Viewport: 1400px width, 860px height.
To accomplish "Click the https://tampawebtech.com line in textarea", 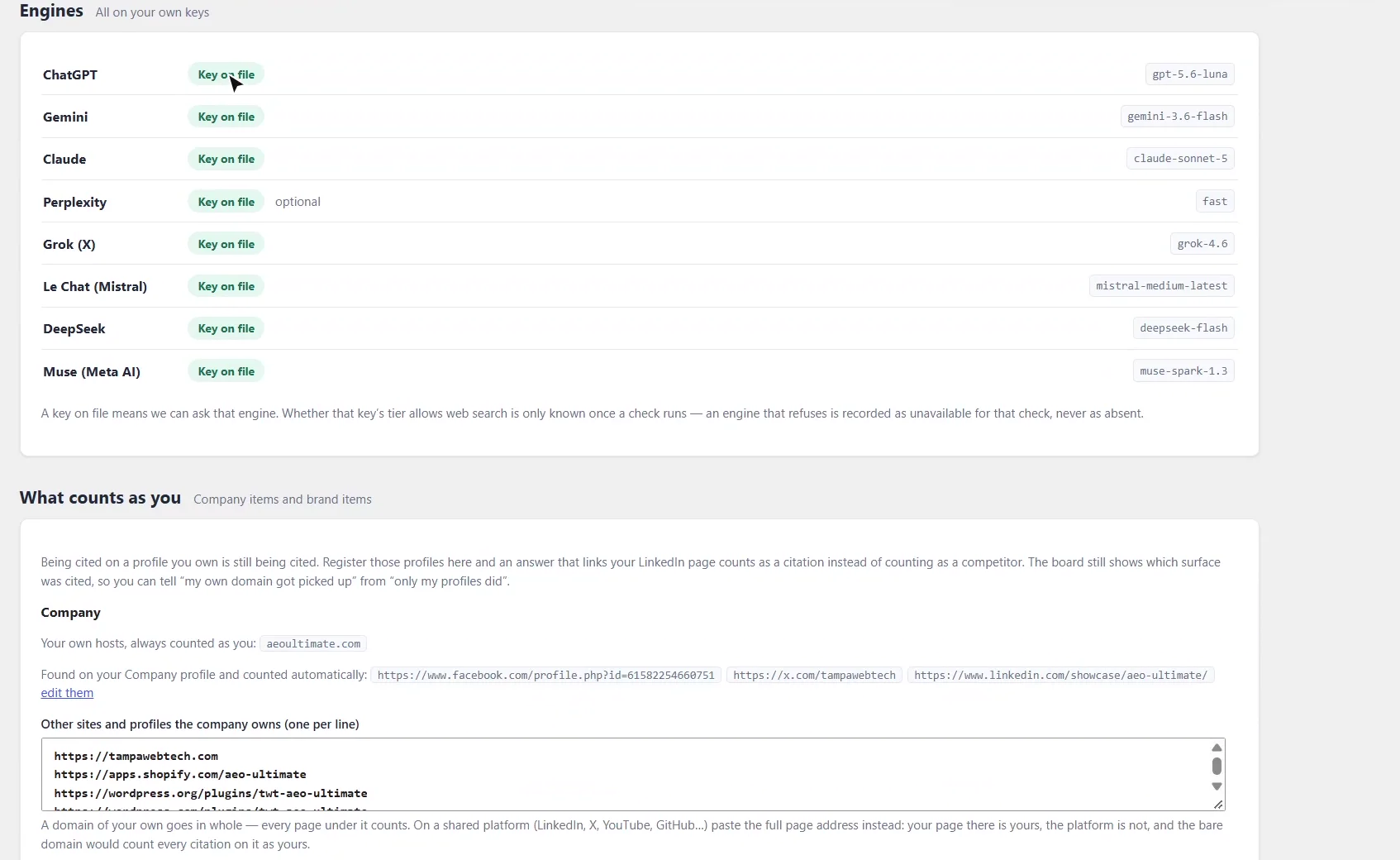I will 136,756.
